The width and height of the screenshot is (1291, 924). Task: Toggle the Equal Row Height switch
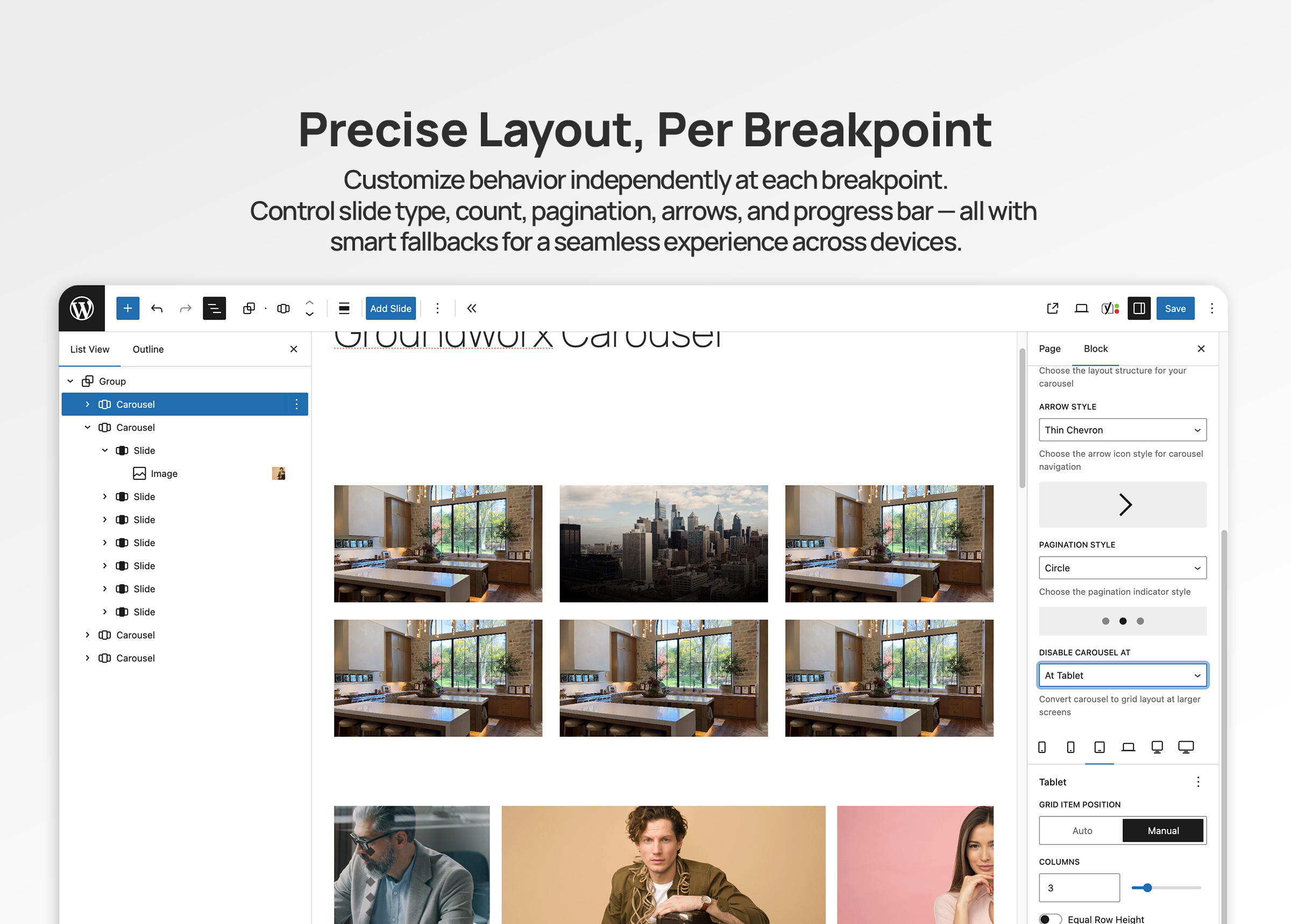click(1050, 919)
